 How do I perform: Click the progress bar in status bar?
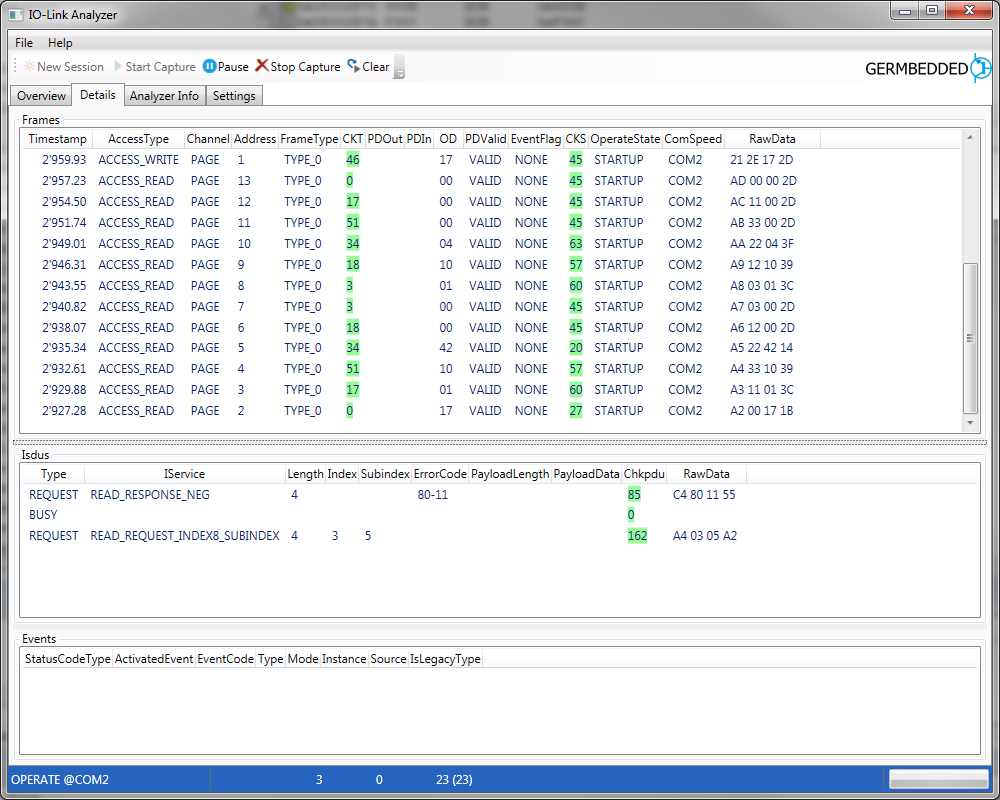coord(938,780)
